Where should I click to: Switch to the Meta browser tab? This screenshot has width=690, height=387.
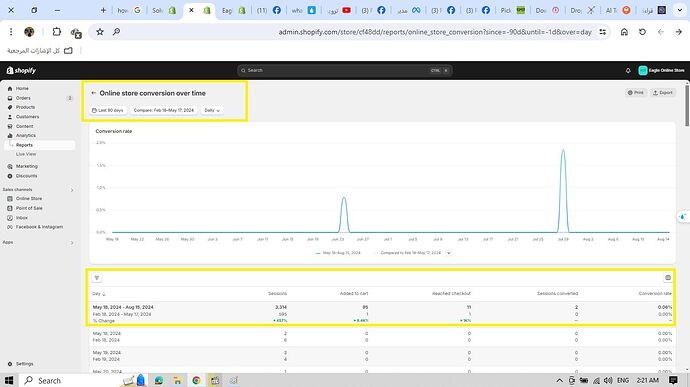click(x=409, y=10)
